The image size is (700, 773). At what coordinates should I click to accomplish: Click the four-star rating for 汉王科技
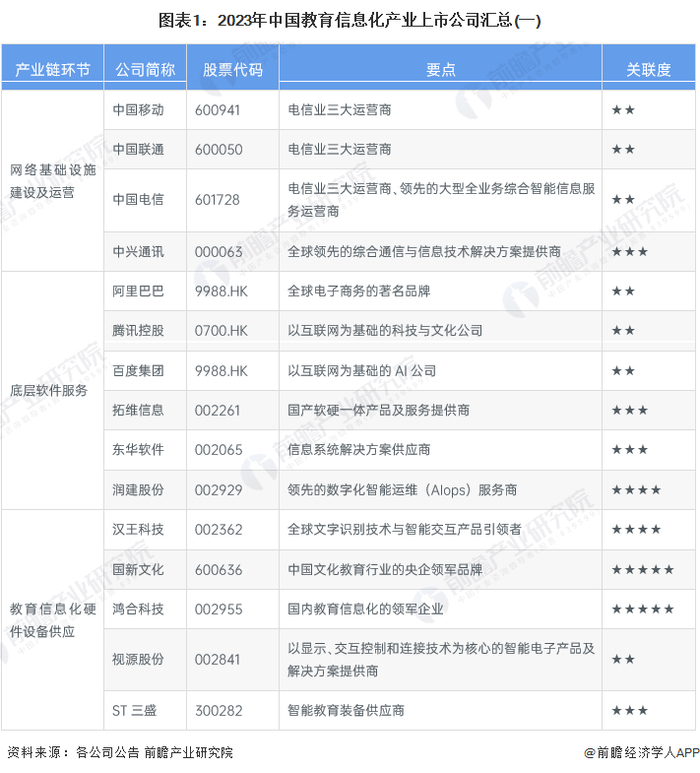point(636,529)
